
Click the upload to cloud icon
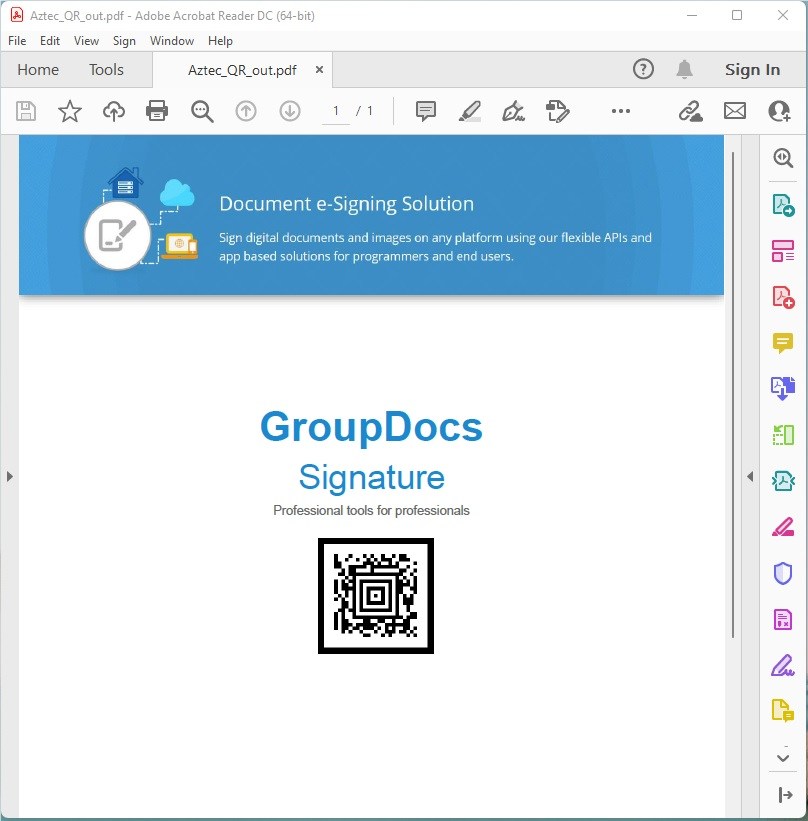[114, 111]
